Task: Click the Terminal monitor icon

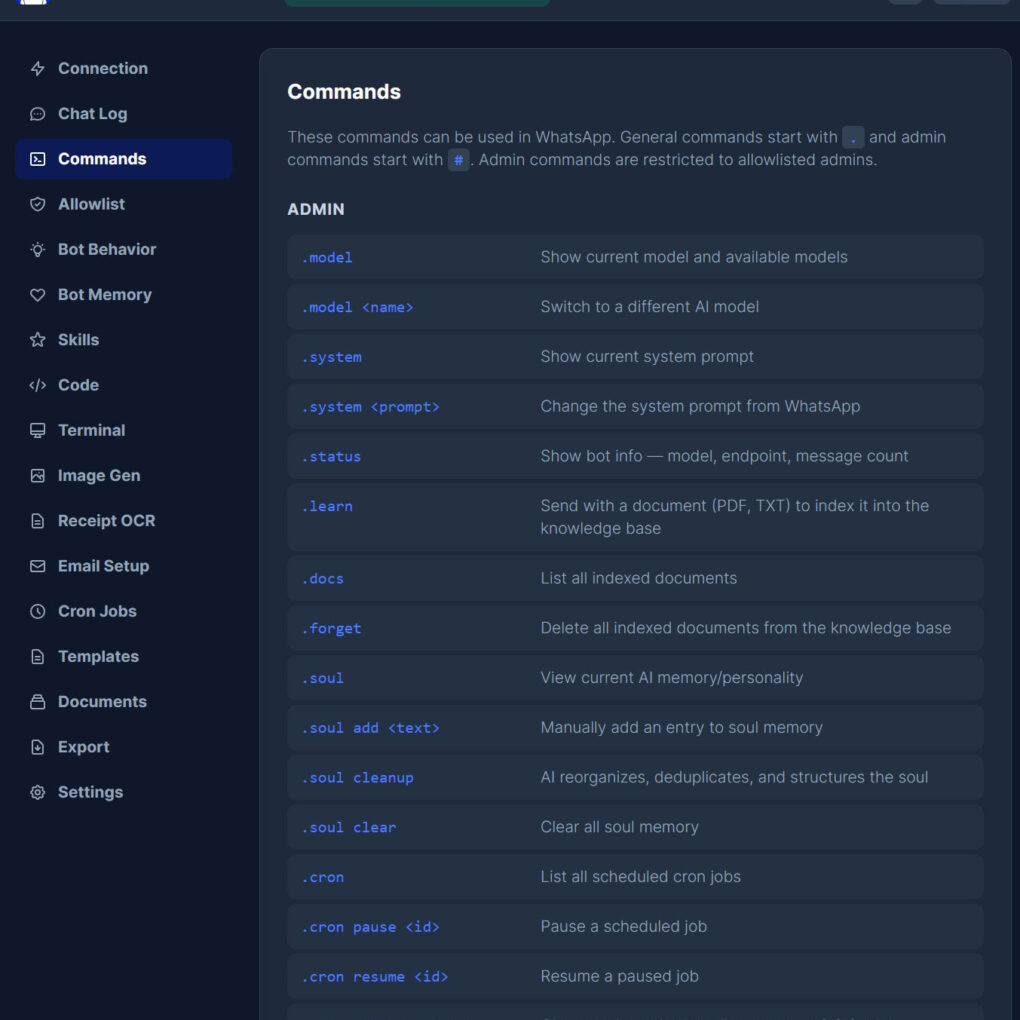Action: [38, 431]
